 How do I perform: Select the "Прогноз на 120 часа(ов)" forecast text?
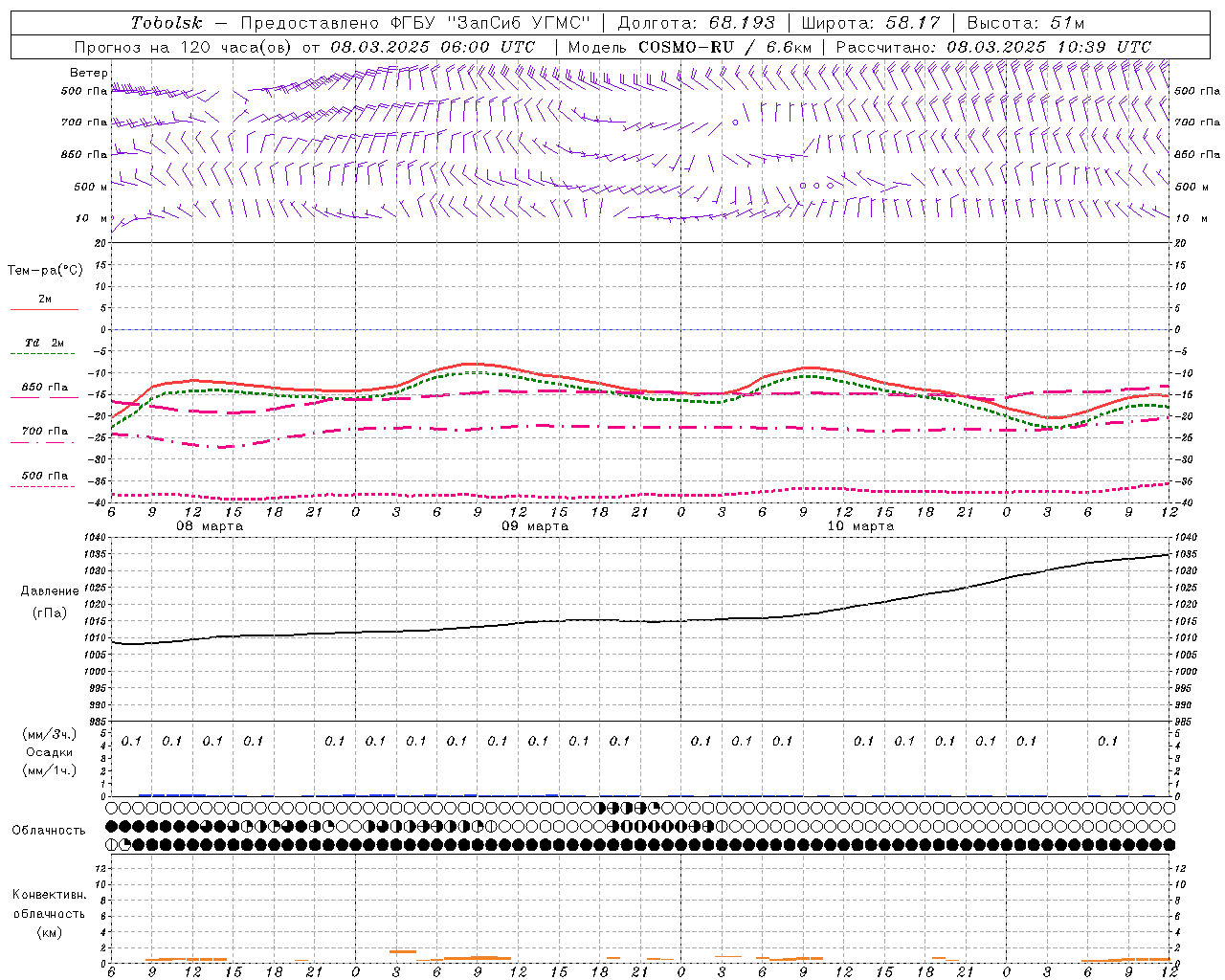tap(184, 47)
